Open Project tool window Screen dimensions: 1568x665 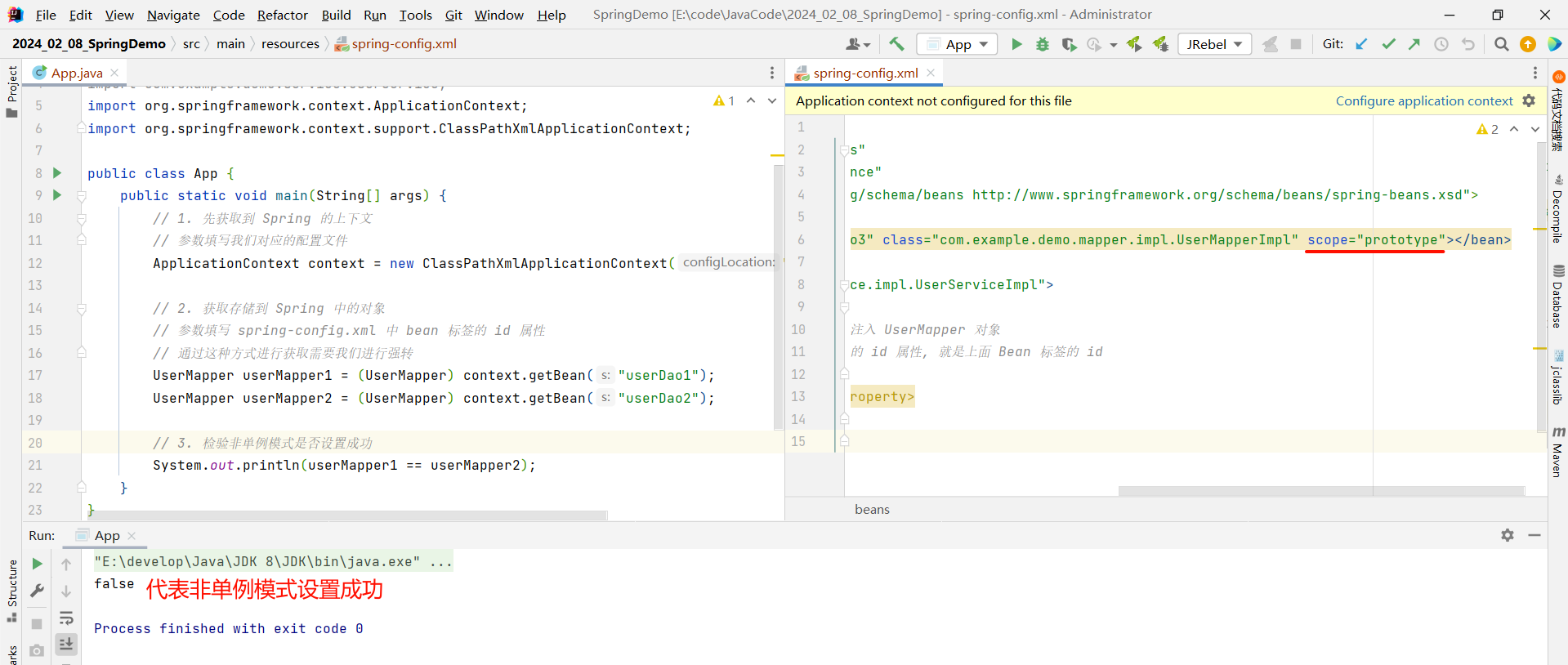pos(11,91)
